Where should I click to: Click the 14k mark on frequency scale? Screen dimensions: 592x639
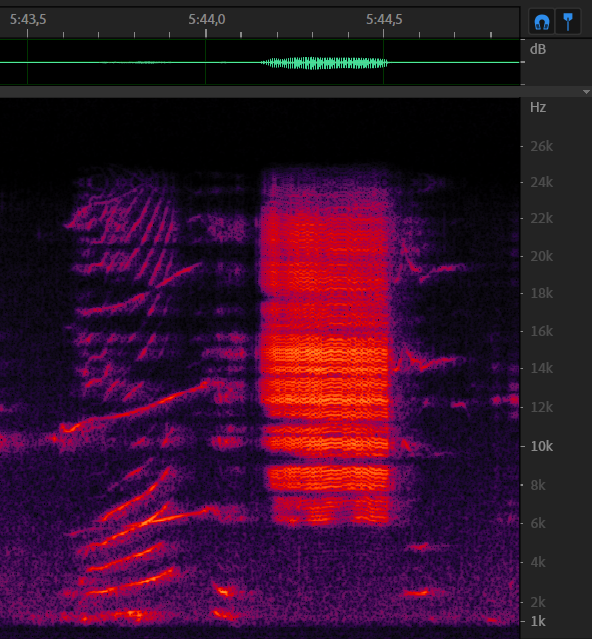tap(541, 368)
